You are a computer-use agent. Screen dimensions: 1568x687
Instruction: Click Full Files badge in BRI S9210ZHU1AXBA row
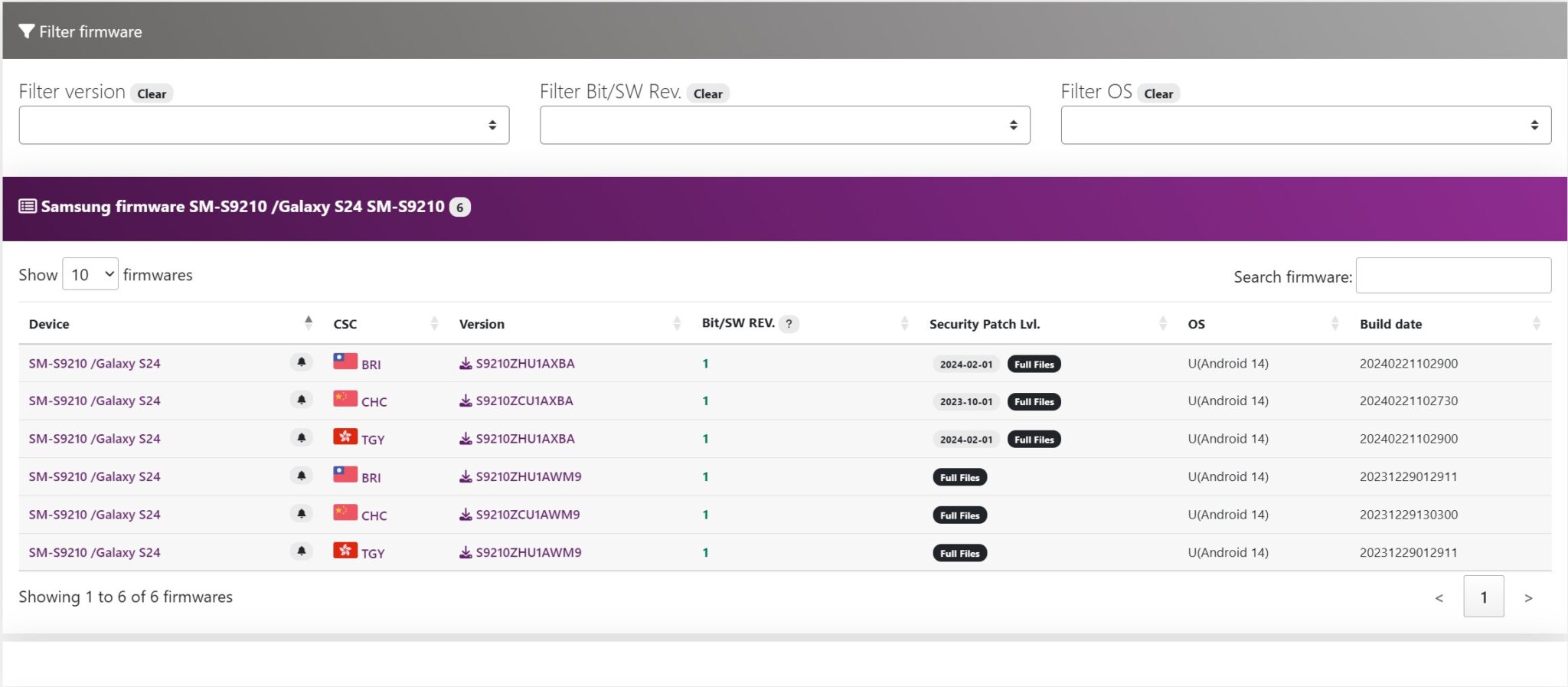click(1034, 365)
